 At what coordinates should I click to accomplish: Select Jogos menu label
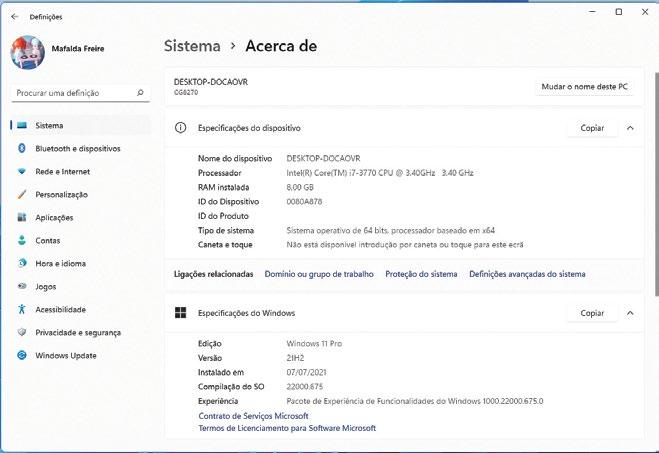coord(45,287)
